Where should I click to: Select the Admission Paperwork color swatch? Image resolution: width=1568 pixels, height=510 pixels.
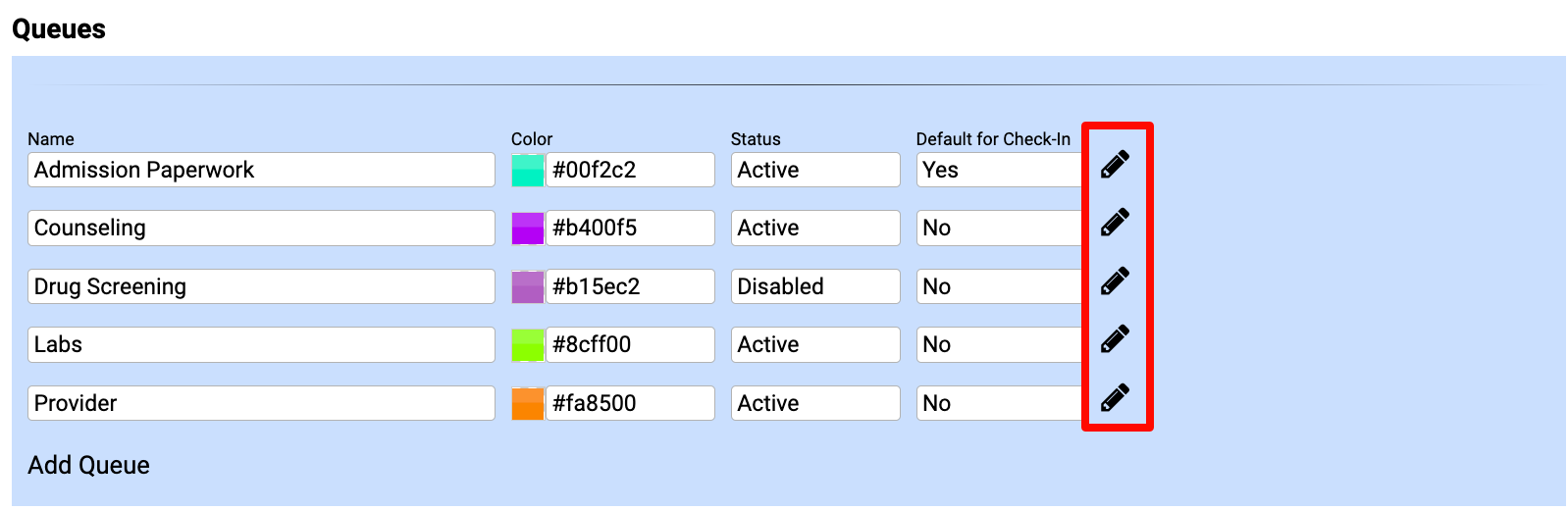click(x=528, y=170)
